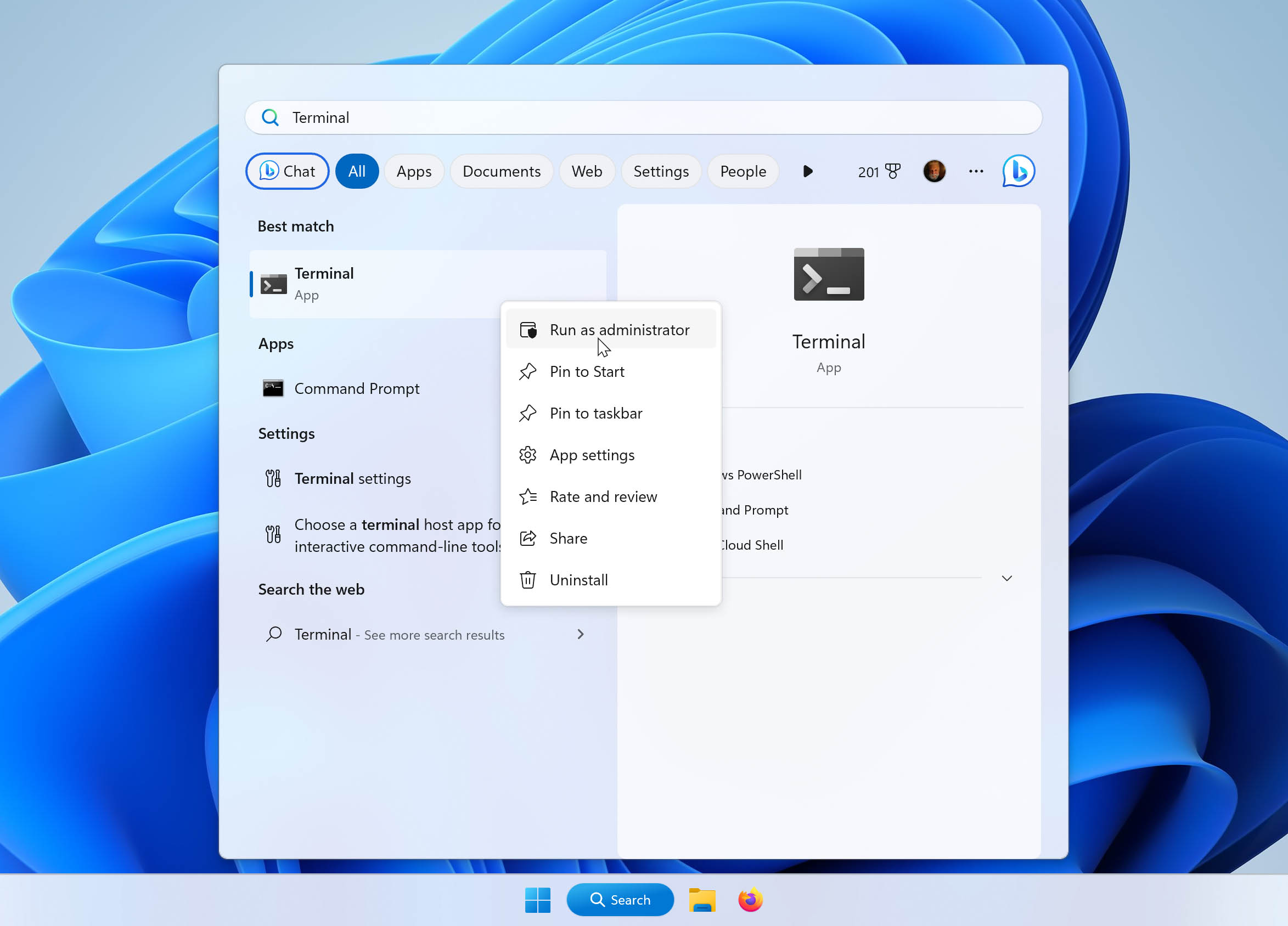The image size is (1288, 926).
Task: Click the Firefox browser icon in taskbar
Action: point(751,899)
